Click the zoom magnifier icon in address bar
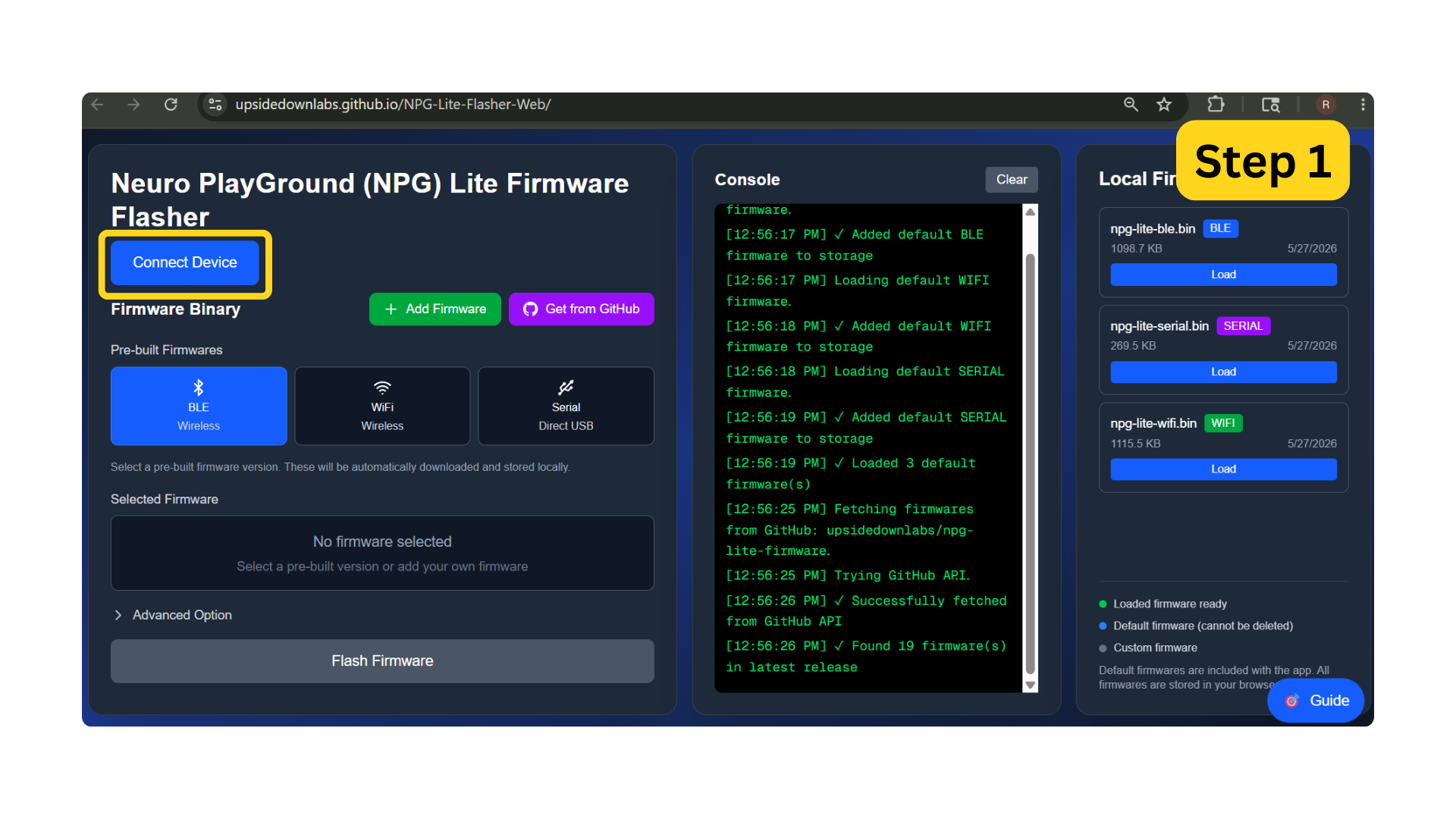Screen dimensions: 1456x819 point(1131,105)
